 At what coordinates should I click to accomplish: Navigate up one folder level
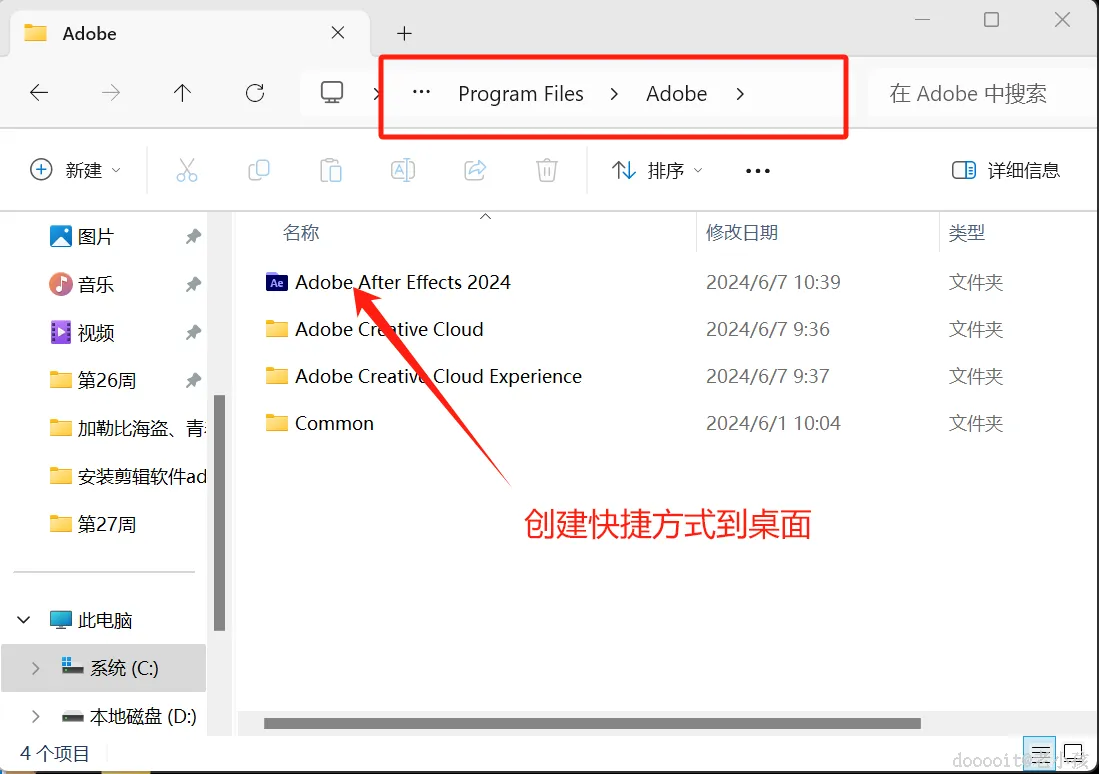(x=182, y=93)
